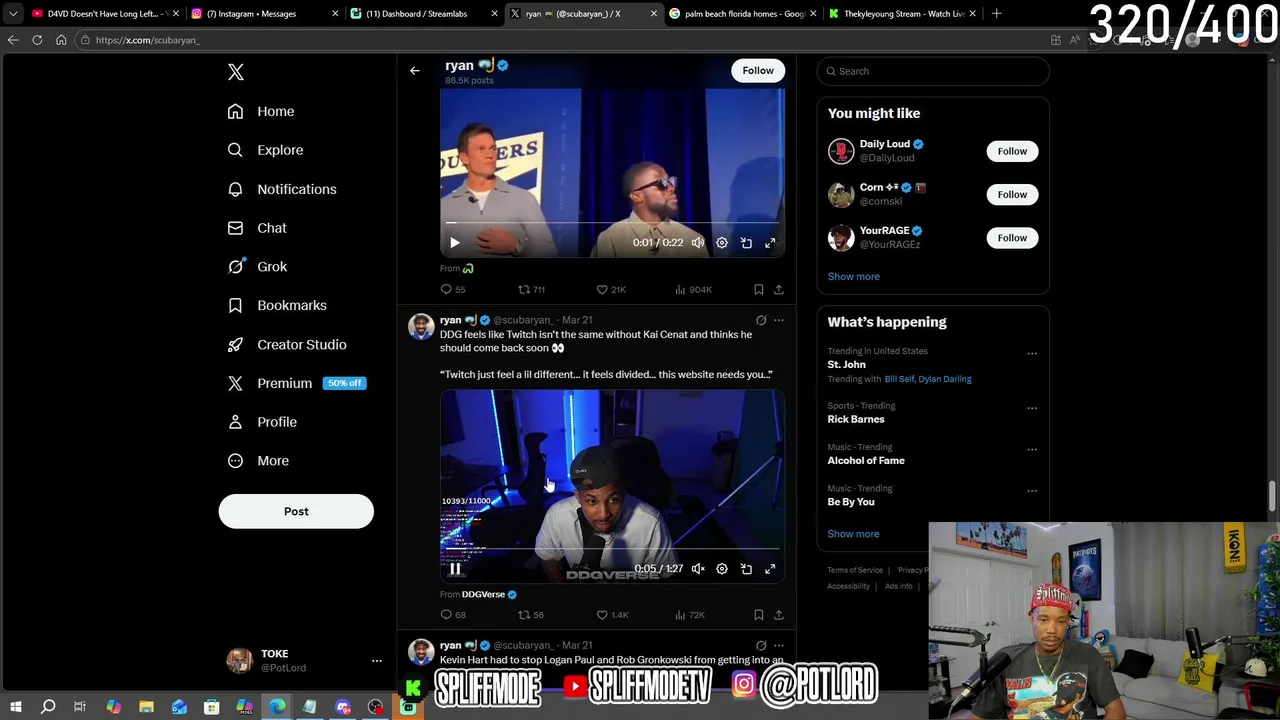Image resolution: width=1280 pixels, height=720 pixels.
Task: Seek on the DDG video progress bar
Action: [612, 548]
